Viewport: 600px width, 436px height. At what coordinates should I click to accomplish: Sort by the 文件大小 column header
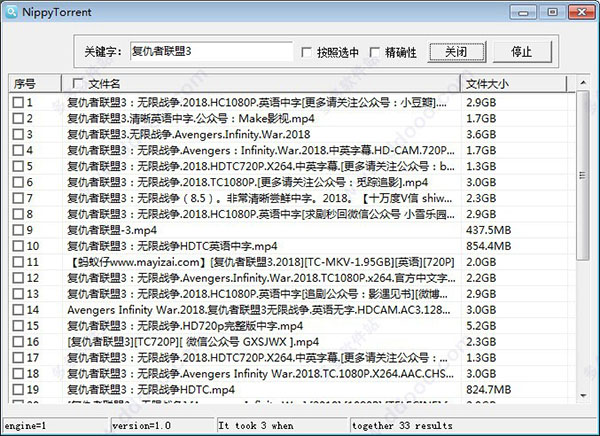tap(514, 83)
